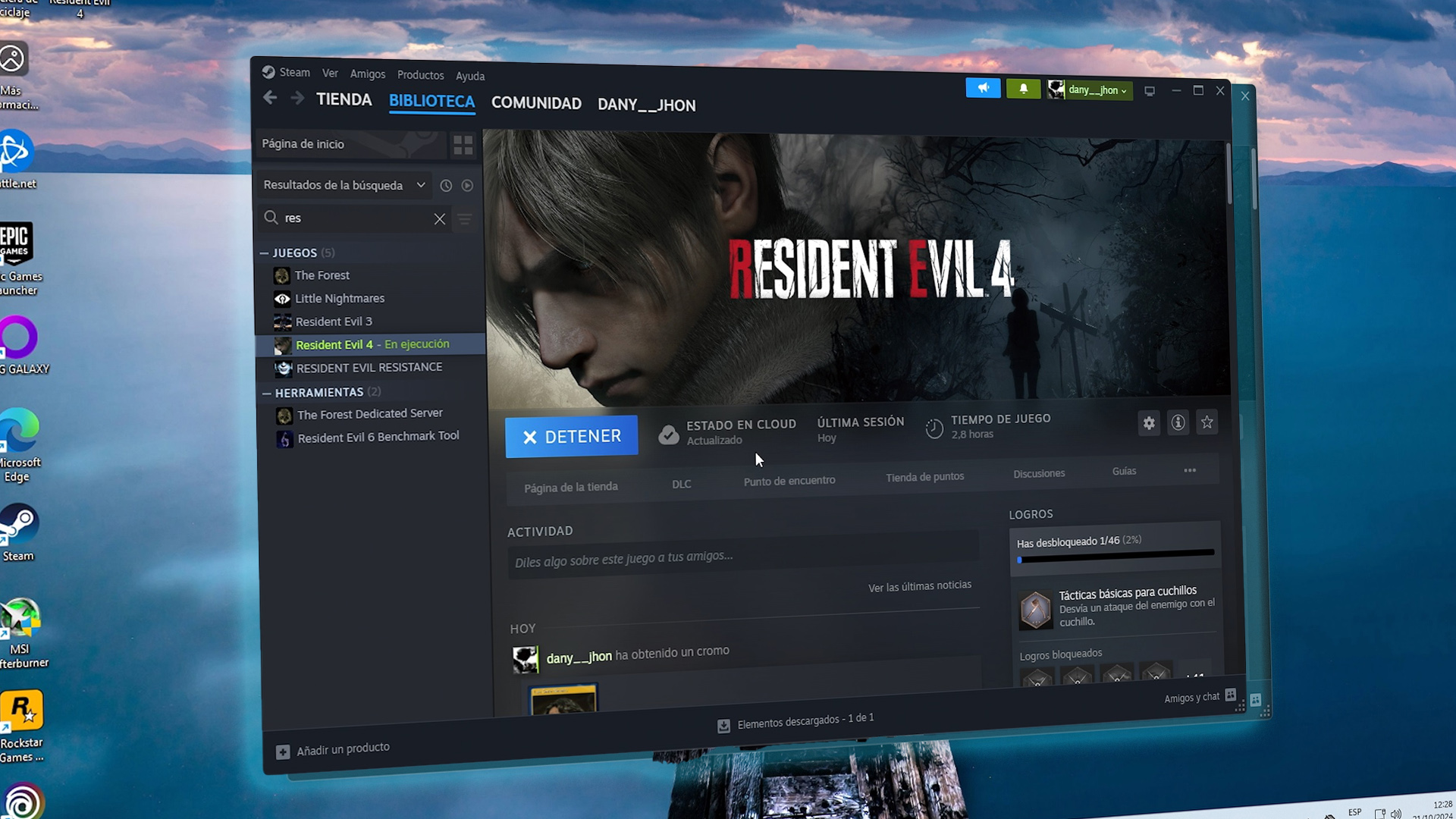Toggle the ready-to-play filter icon

467,186
